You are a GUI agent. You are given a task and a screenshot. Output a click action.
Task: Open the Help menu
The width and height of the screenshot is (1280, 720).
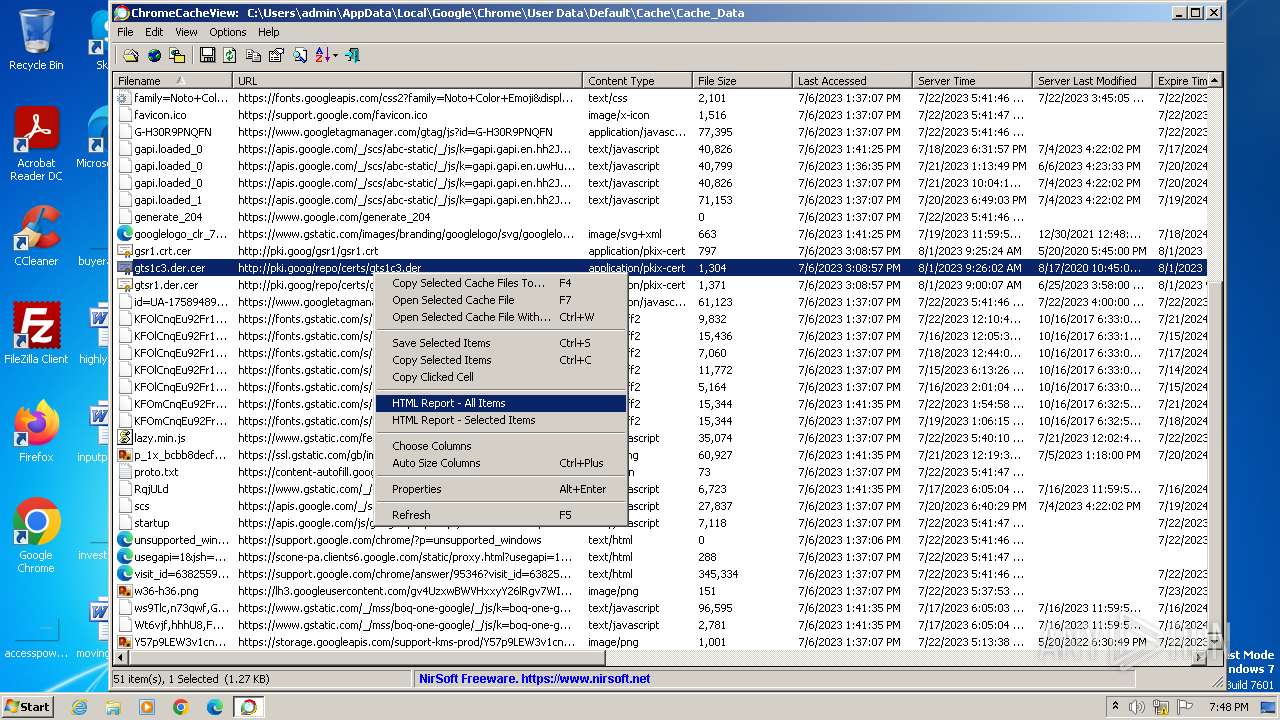(x=269, y=32)
